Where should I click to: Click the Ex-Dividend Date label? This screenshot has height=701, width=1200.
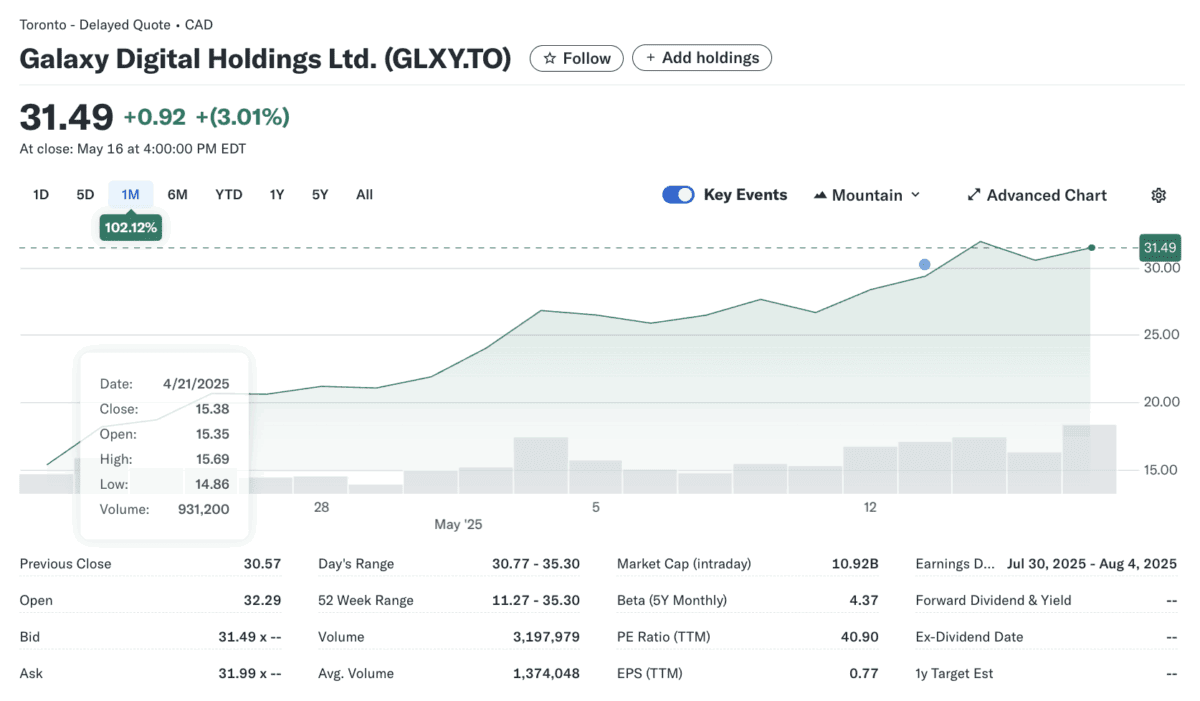point(967,637)
